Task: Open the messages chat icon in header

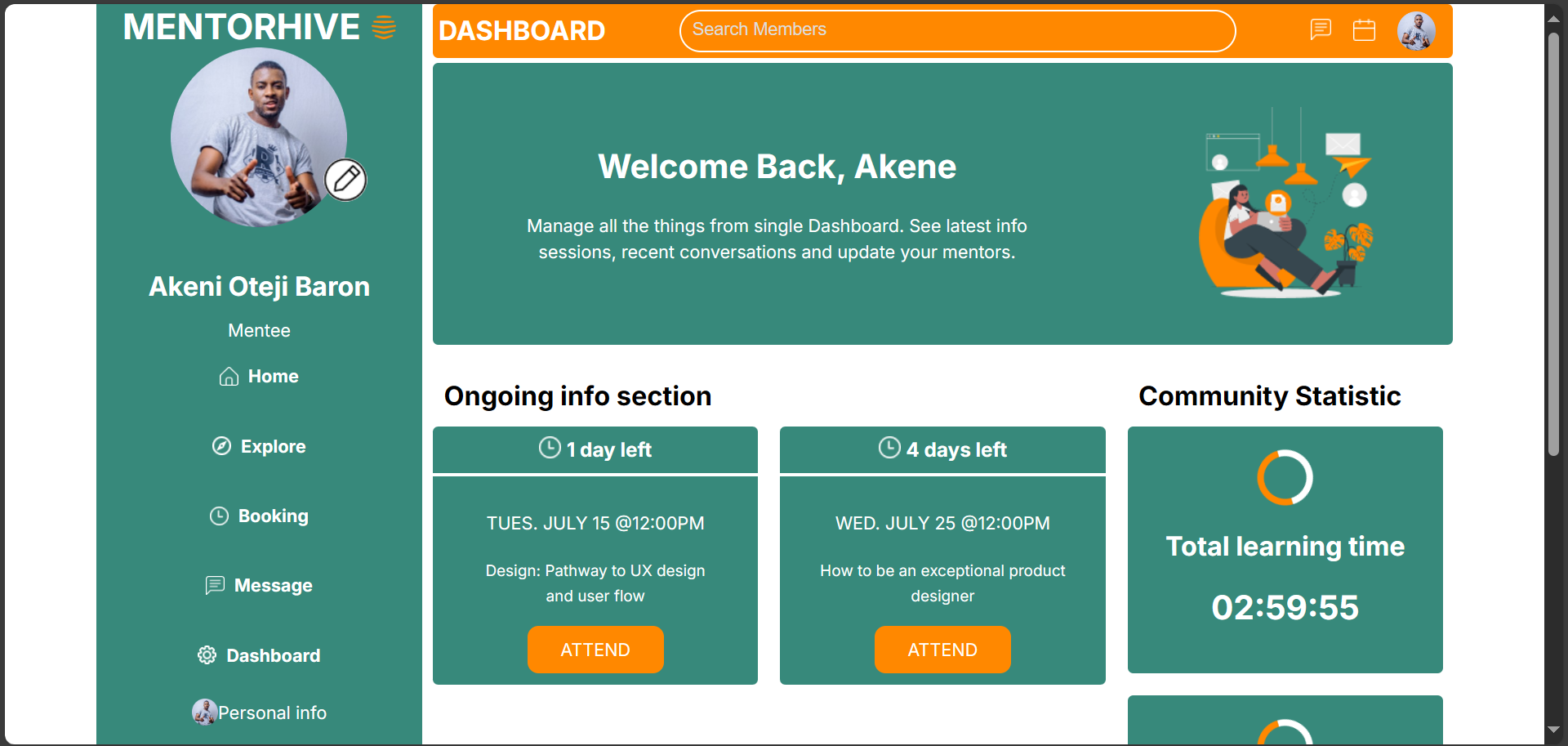Action: [1321, 30]
